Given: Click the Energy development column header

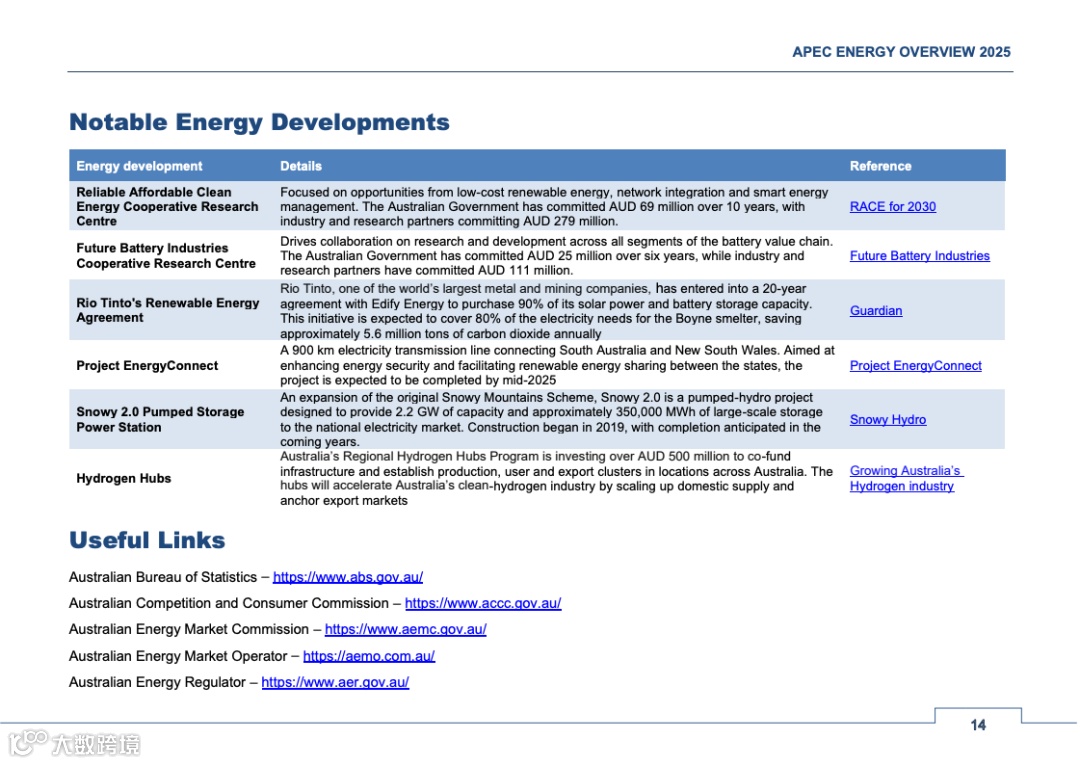Looking at the screenshot, I should 139,166.
